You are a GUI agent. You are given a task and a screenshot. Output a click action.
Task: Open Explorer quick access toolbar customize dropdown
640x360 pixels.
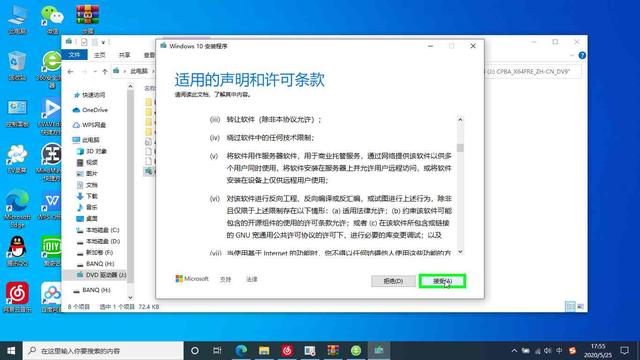[103, 42]
